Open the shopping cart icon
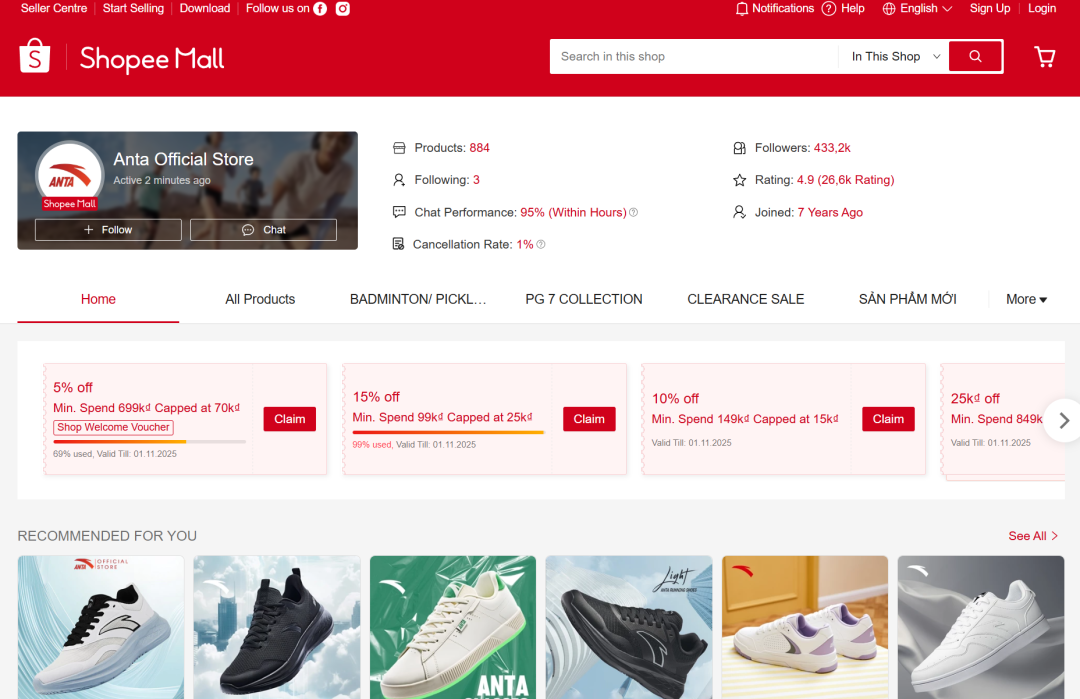This screenshot has width=1080, height=699. [1045, 57]
